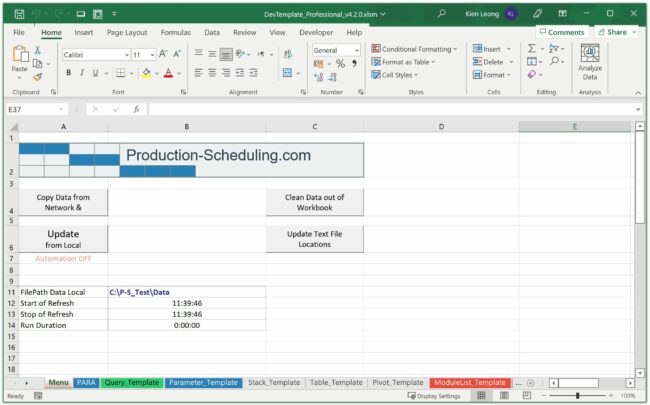
Task: Click the AutoSum sigma icon
Action: (x=531, y=49)
